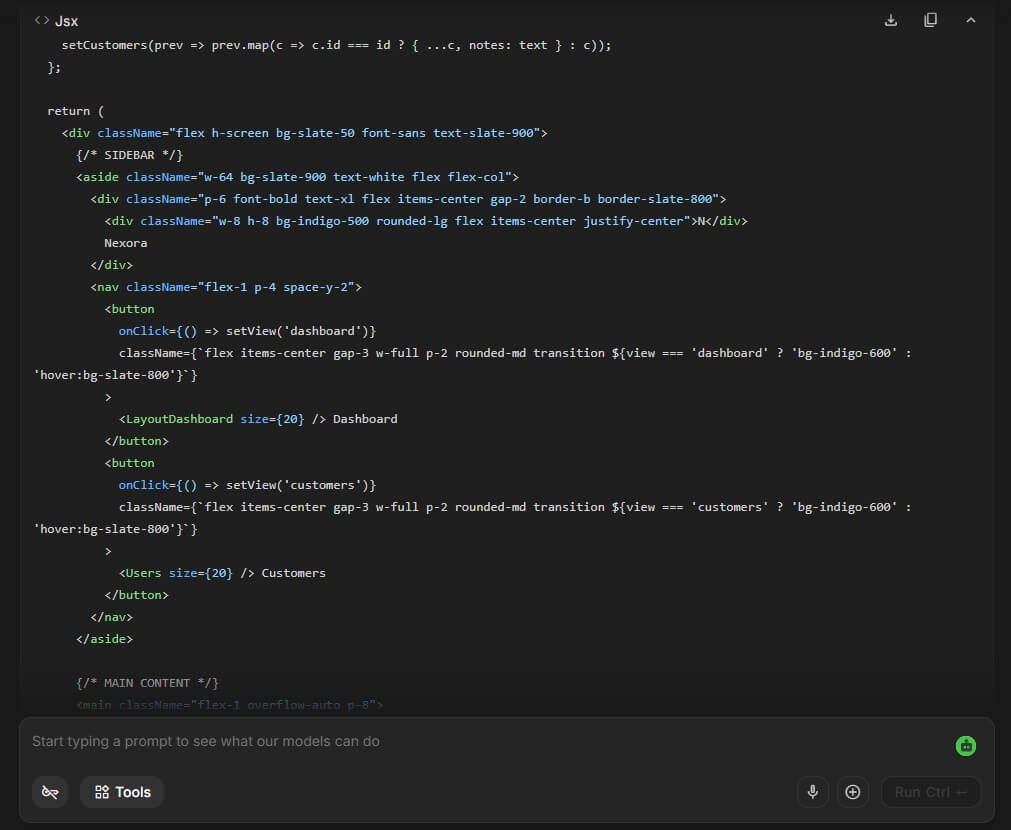Click the setView('customers') onClick line
The image size is (1011, 830).
[x=247, y=485]
